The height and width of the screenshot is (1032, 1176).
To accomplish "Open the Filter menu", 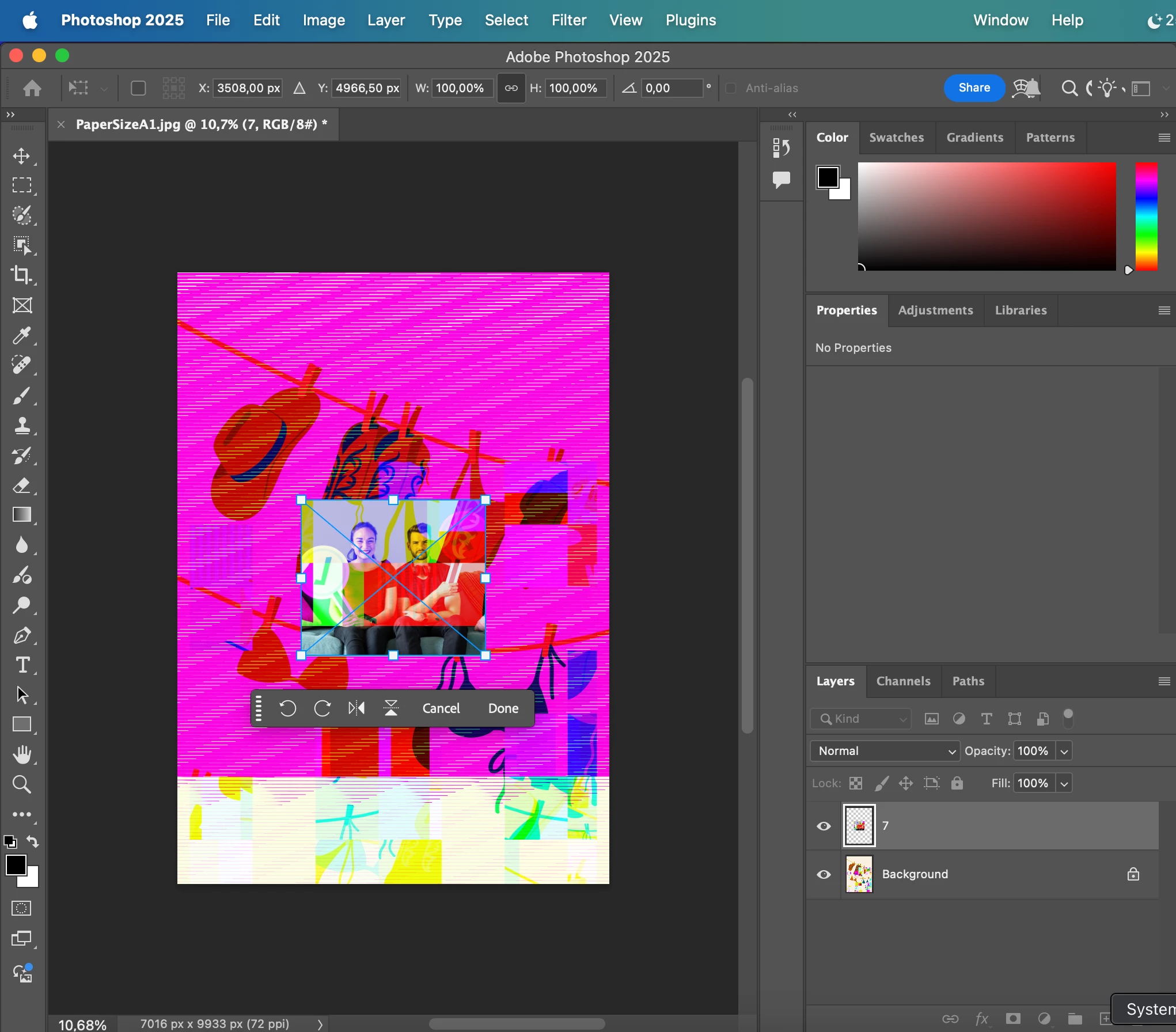I will point(568,20).
